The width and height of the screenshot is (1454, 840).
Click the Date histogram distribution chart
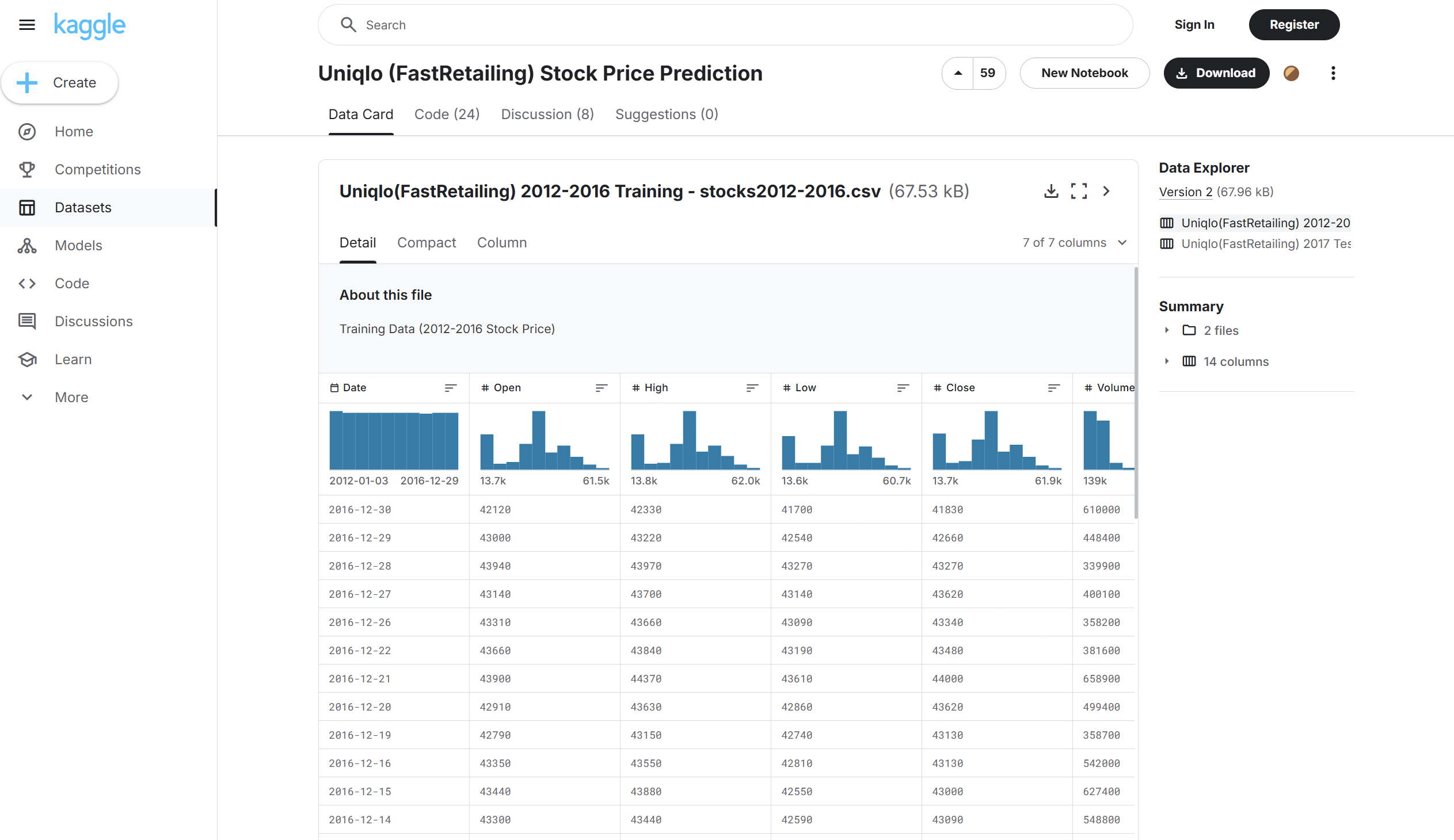[x=394, y=441]
